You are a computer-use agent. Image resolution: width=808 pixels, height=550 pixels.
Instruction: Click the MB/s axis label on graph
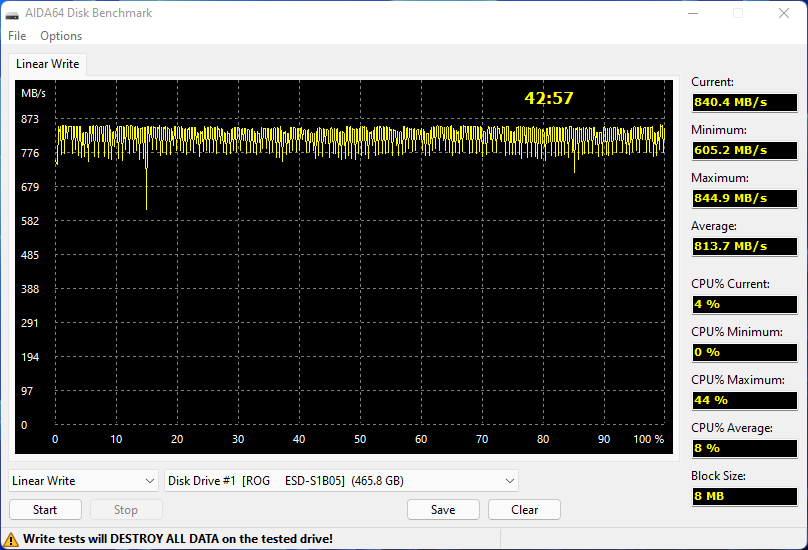click(x=33, y=93)
